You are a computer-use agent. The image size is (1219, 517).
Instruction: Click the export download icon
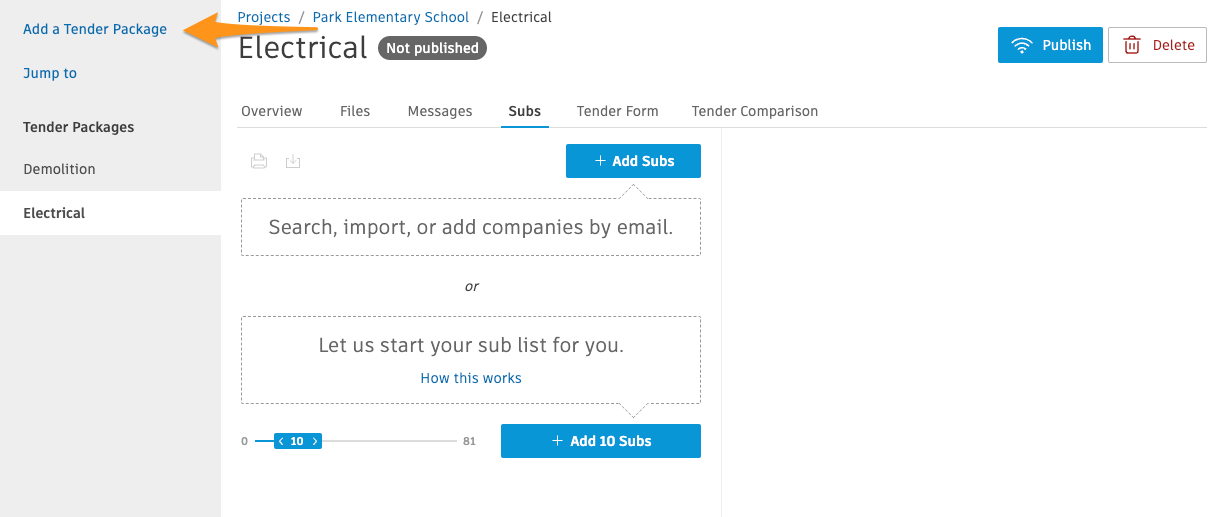pyautogui.click(x=293, y=161)
